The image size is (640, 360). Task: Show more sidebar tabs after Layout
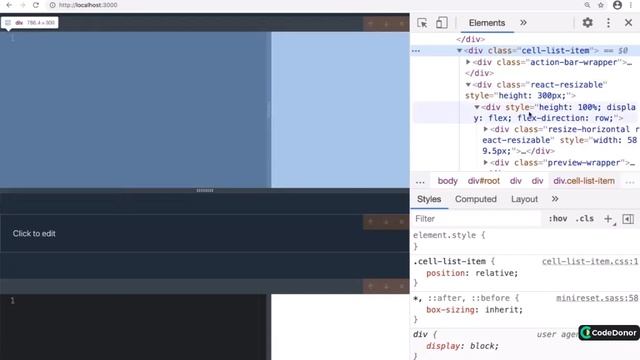(x=555, y=199)
